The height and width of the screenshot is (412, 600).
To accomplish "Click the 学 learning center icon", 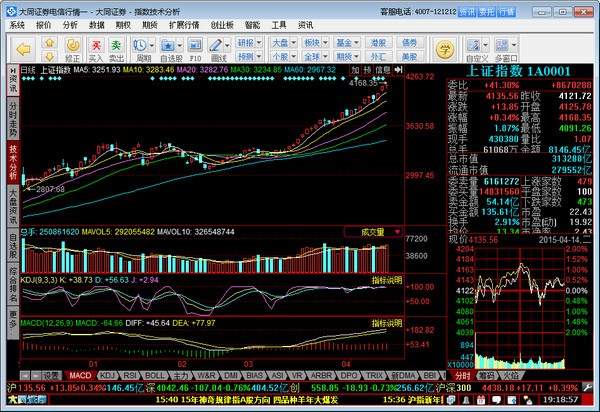I will click(x=445, y=46).
